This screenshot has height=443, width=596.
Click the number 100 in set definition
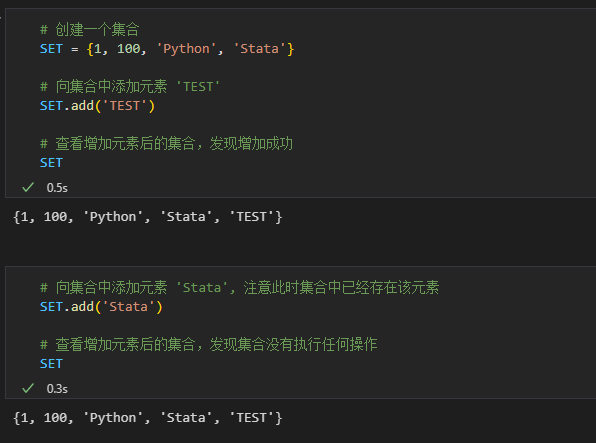coord(128,49)
